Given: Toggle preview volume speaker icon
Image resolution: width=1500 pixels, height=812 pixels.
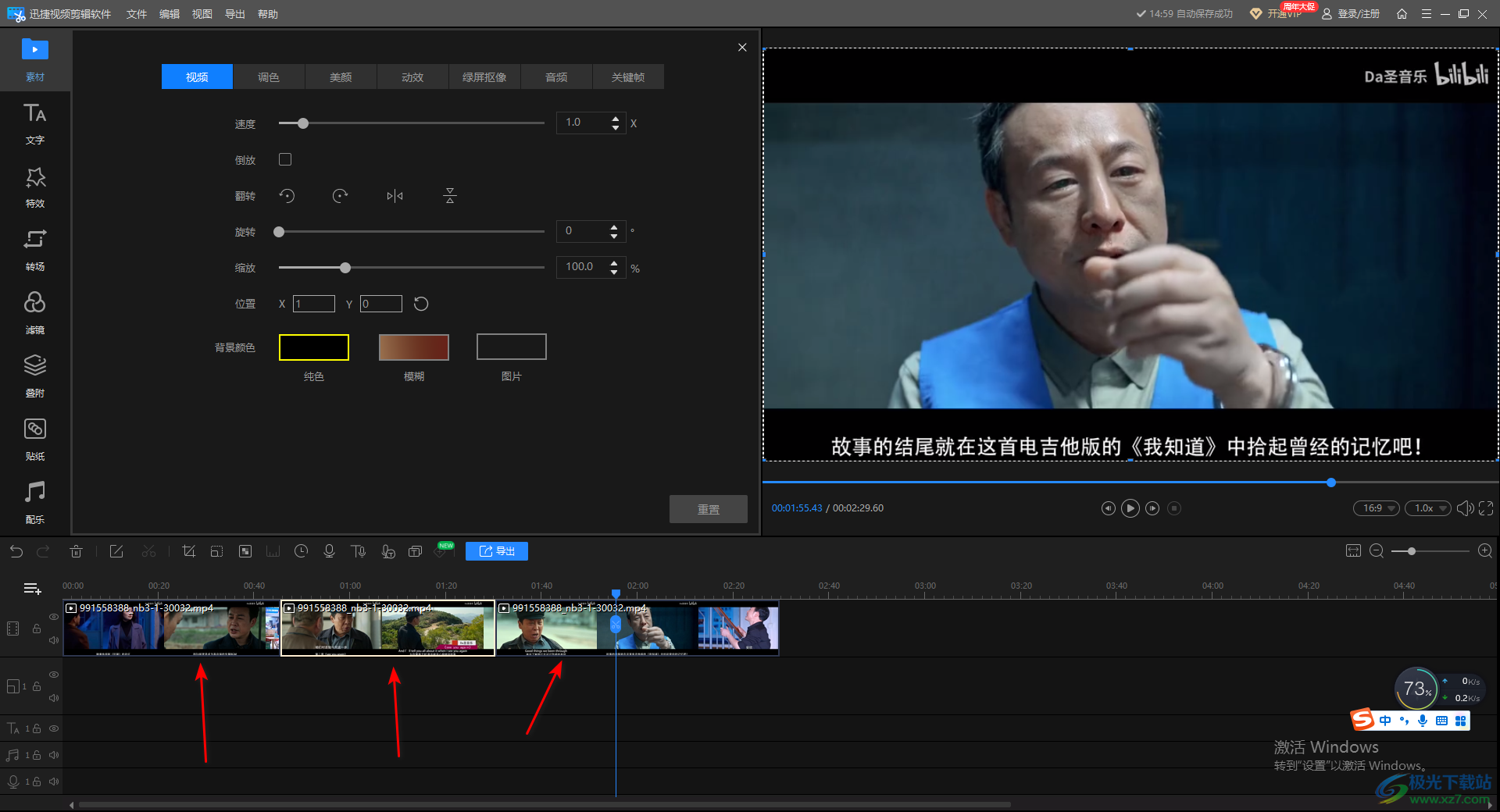Looking at the screenshot, I should [1466, 508].
